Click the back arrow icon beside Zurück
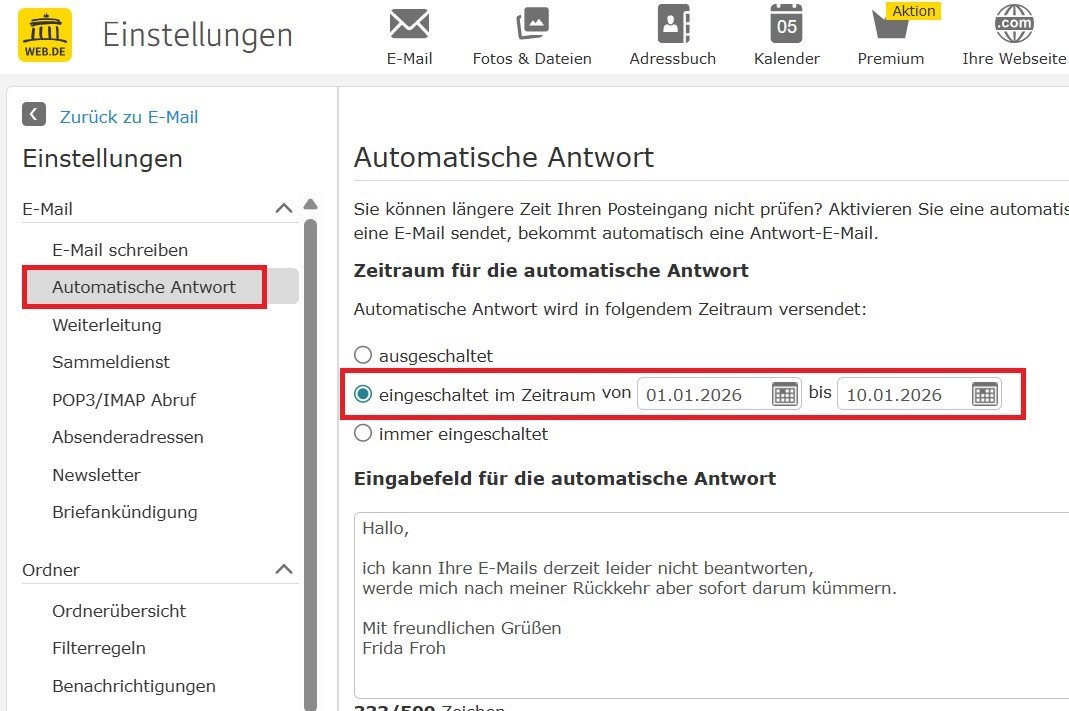Viewport: 1069px width, 711px height. click(x=34, y=114)
